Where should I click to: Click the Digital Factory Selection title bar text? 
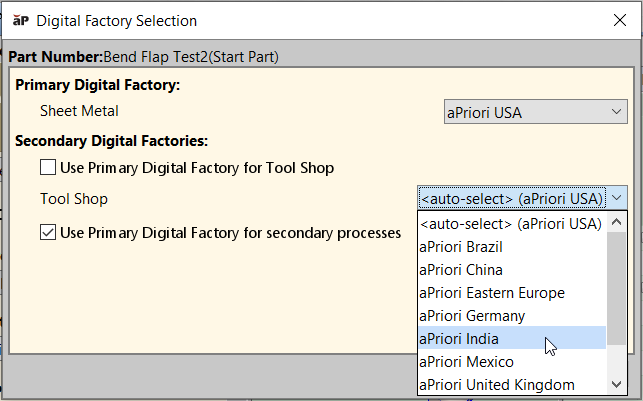pos(117,20)
